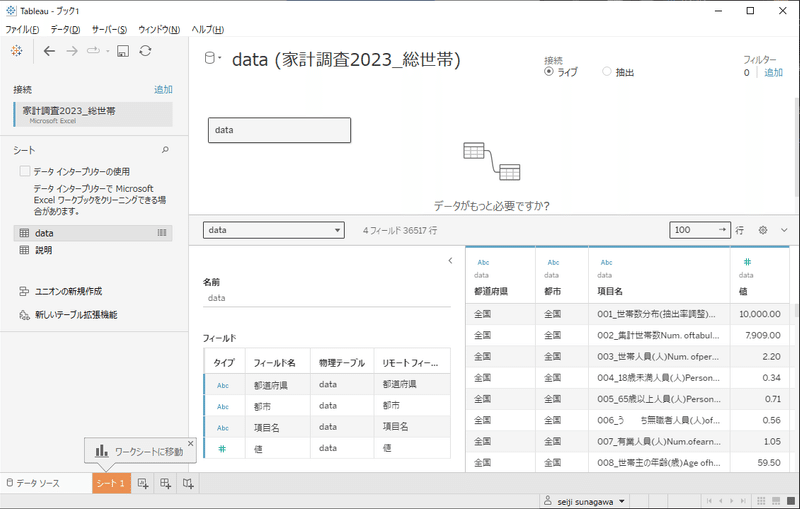Collapse metadata pane with left chevron

pos(450,261)
